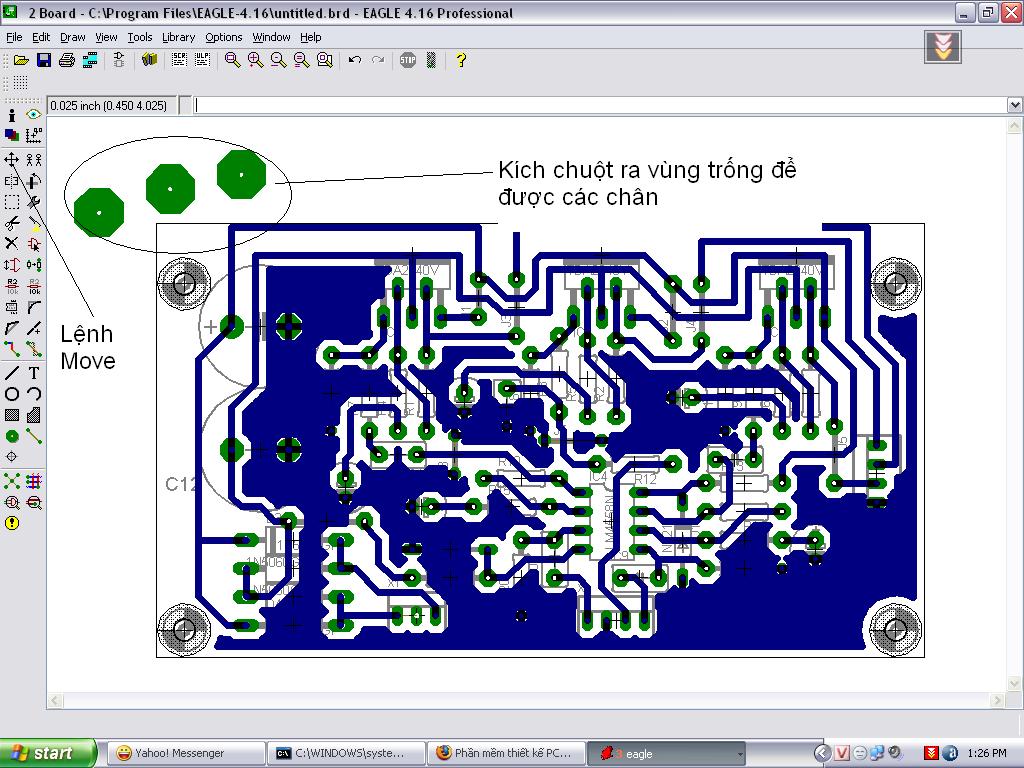Select the Signal airwire tool
The height and width of the screenshot is (768, 1024).
coord(33,436)
